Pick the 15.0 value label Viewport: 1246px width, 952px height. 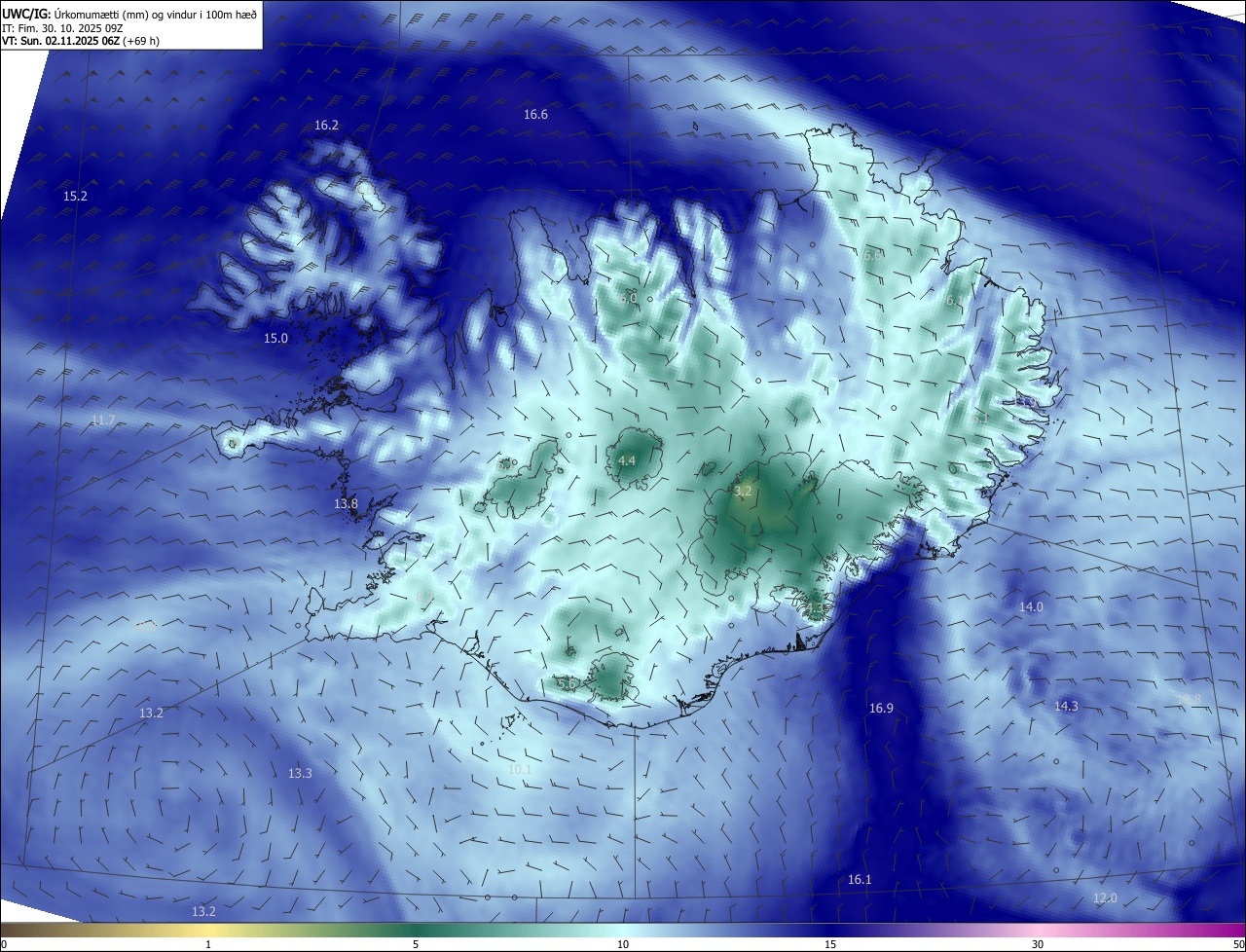pyautogui.click(x=275, y=339)
